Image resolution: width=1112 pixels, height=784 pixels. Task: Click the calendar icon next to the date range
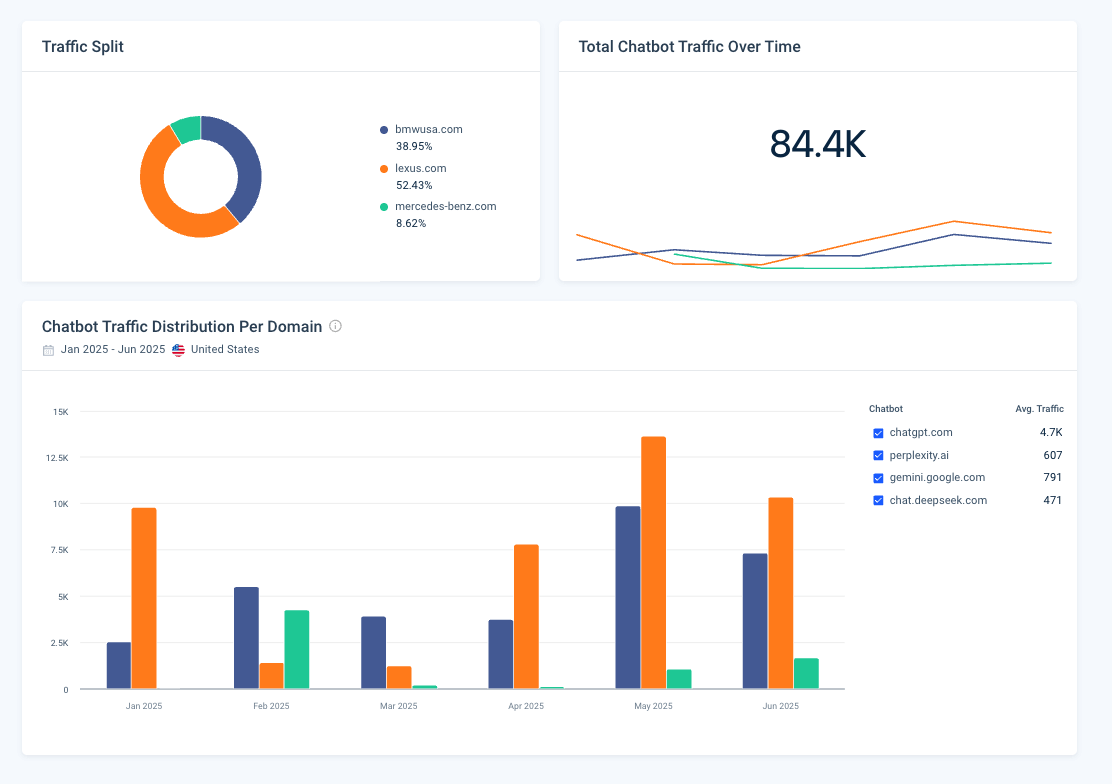coord(47,349)
